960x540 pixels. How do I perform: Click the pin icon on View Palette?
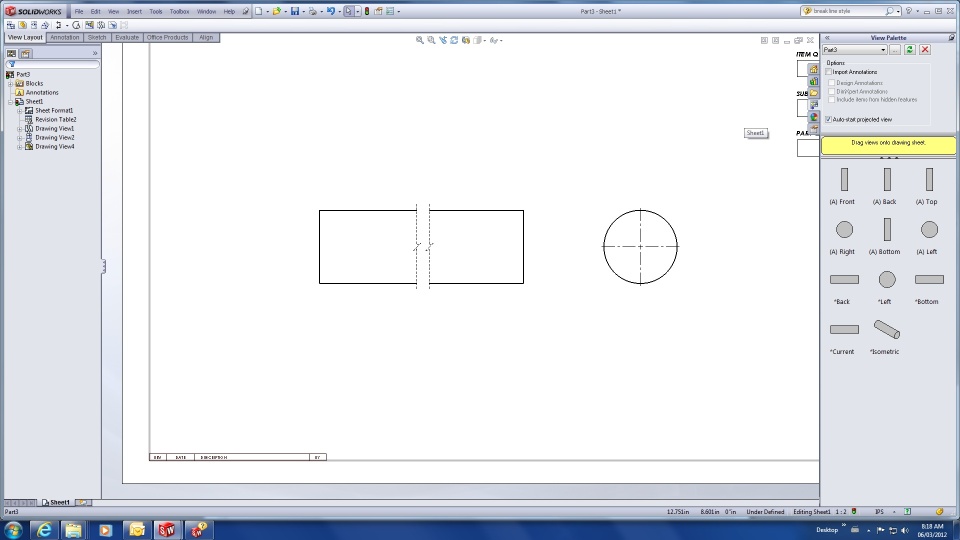tap(951, 38)
